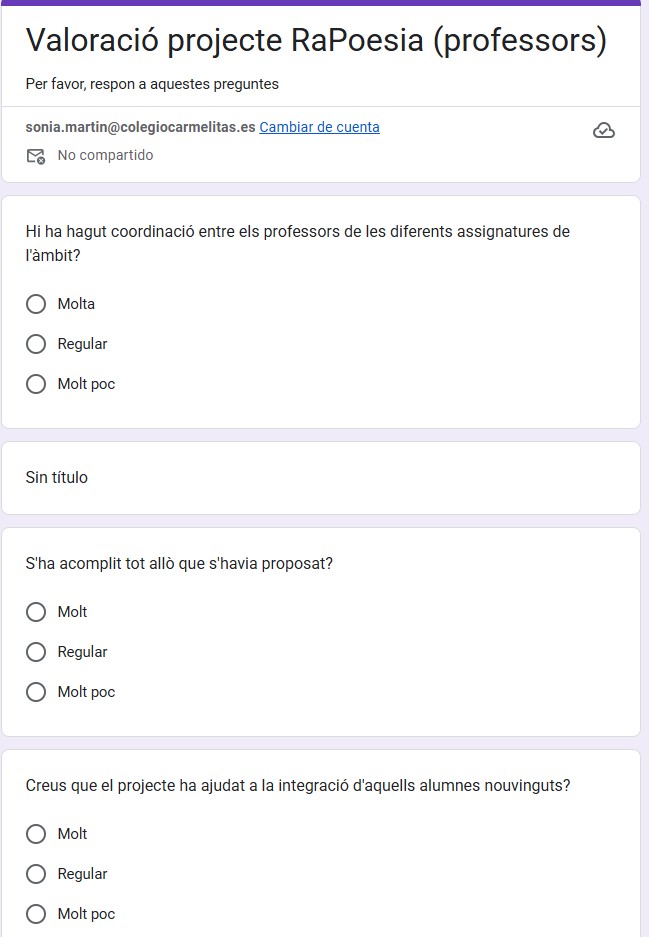Viewport: 649px width, 937px height.
Task: Click the 'Hi ha hagut coordinació' question text
Action: tap(297, 232)
